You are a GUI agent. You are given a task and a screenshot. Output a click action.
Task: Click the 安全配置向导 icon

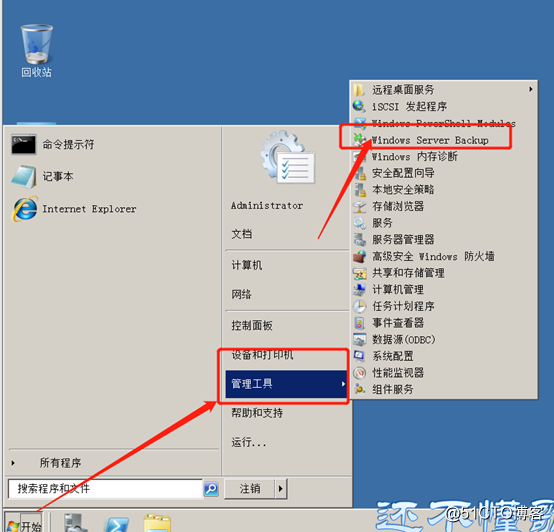pyautogui.click(x=360, y=173)
